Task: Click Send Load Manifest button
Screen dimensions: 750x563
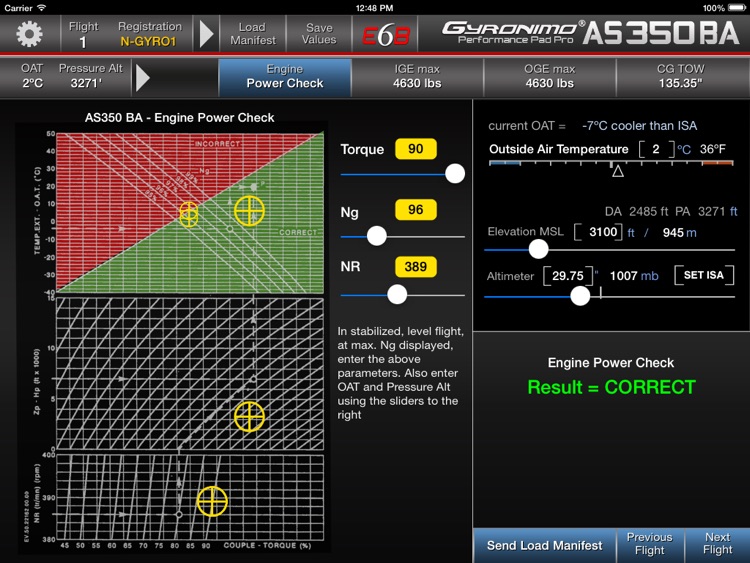Action: point(544,545)
